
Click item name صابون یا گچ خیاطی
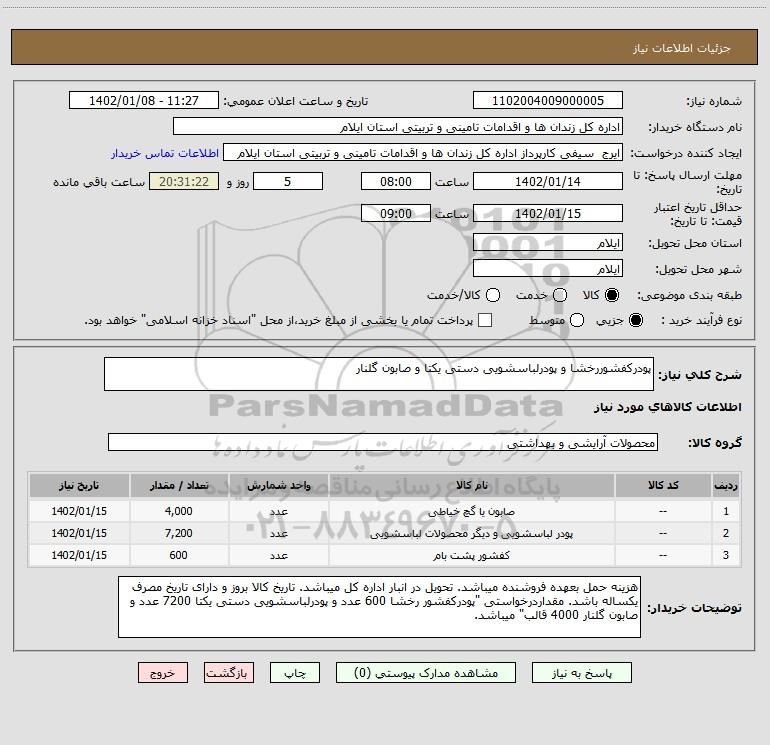(x=471, y=511)
